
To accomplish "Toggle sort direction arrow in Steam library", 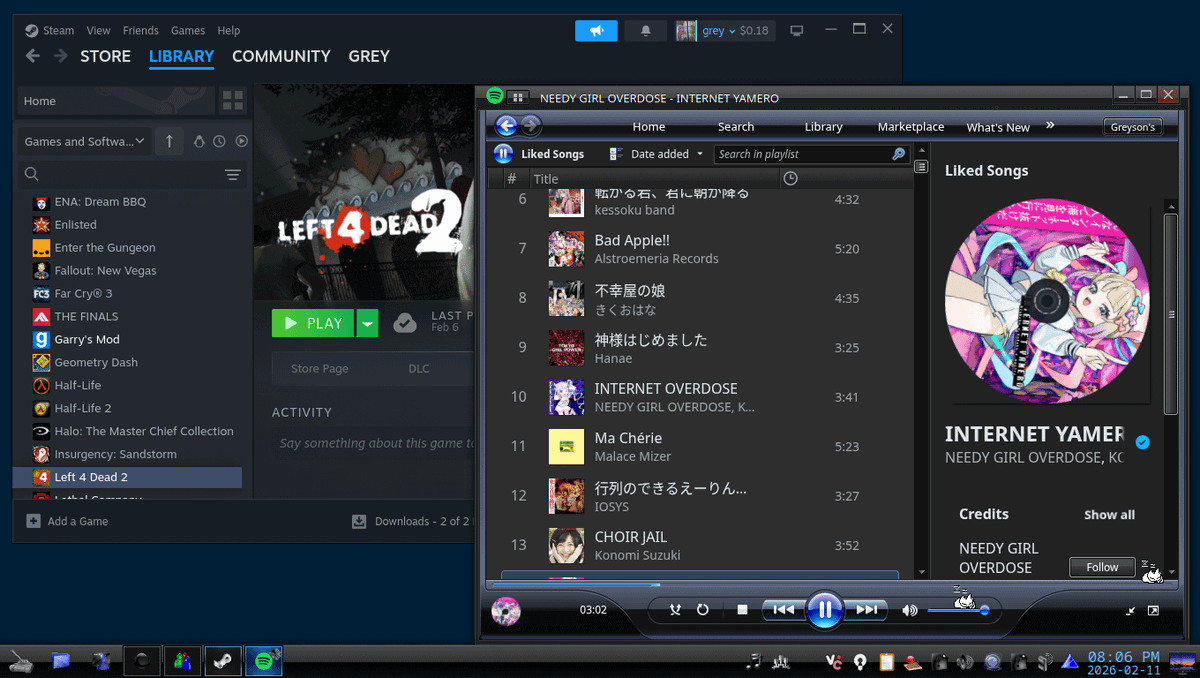I will [x=169, y=141].
